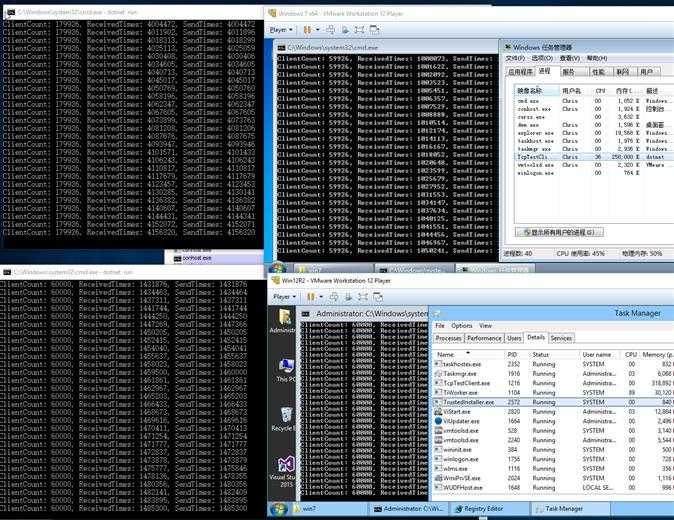The width and height of the screenshot is (674, 520).
Task: Click pause icon in Windows 7 x64 VMware toolbar
Action: point(307,30)
